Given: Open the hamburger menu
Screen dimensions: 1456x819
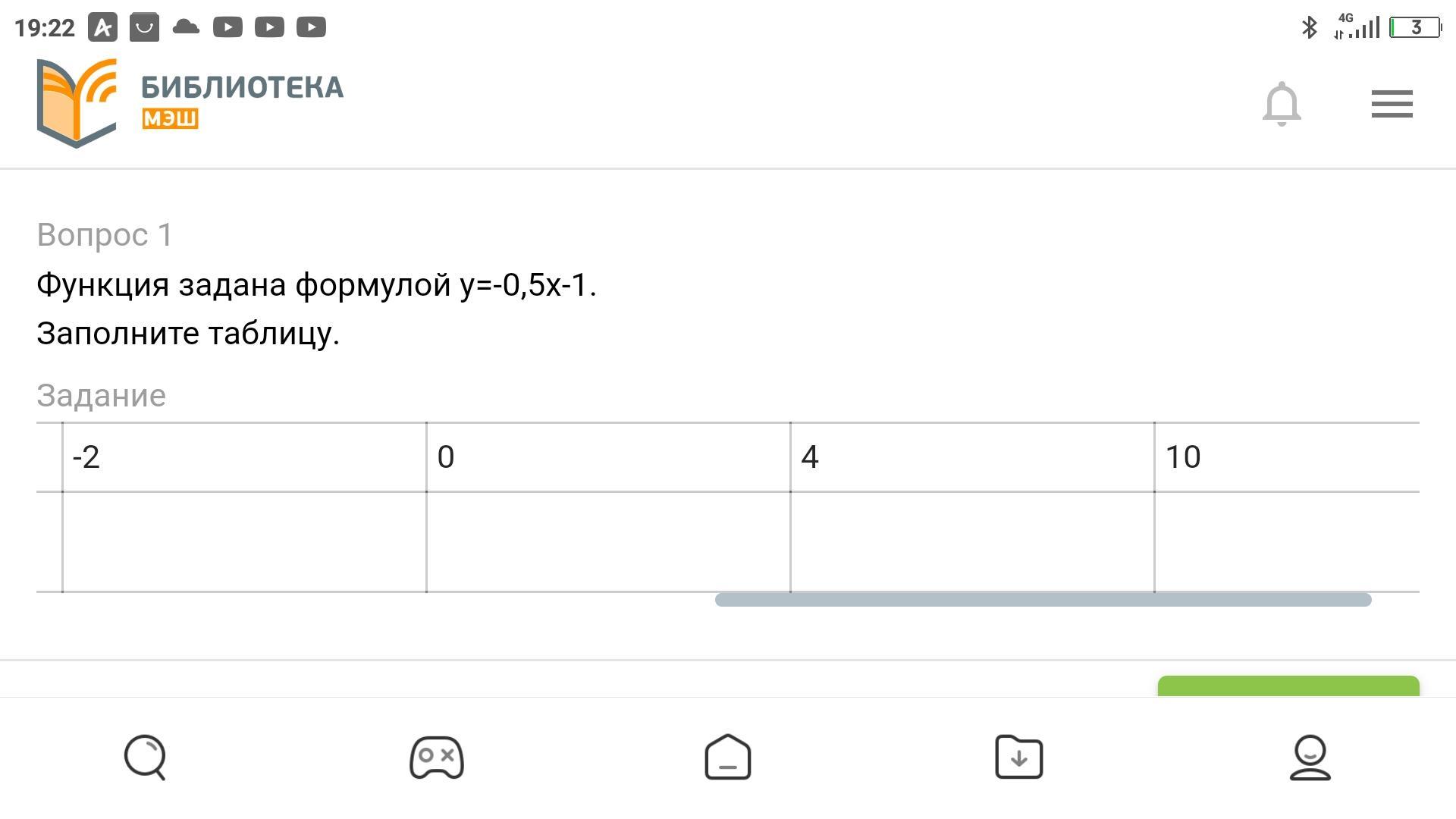Looking at the screenshot, I should pyautogui.click(x=1392, y=104).
